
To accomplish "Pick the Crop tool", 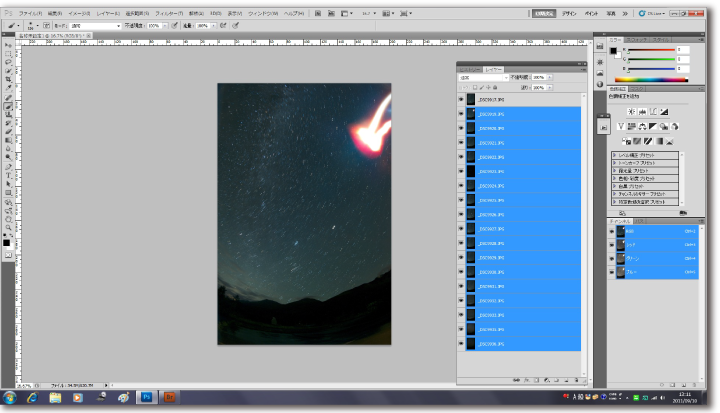I will coord(8,79).
